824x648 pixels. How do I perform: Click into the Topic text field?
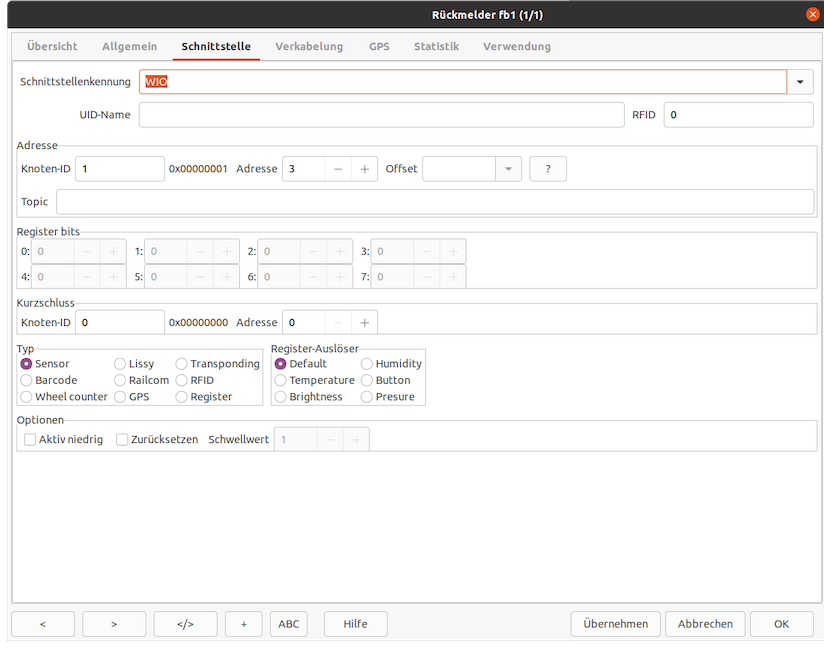tap(435, 202)
